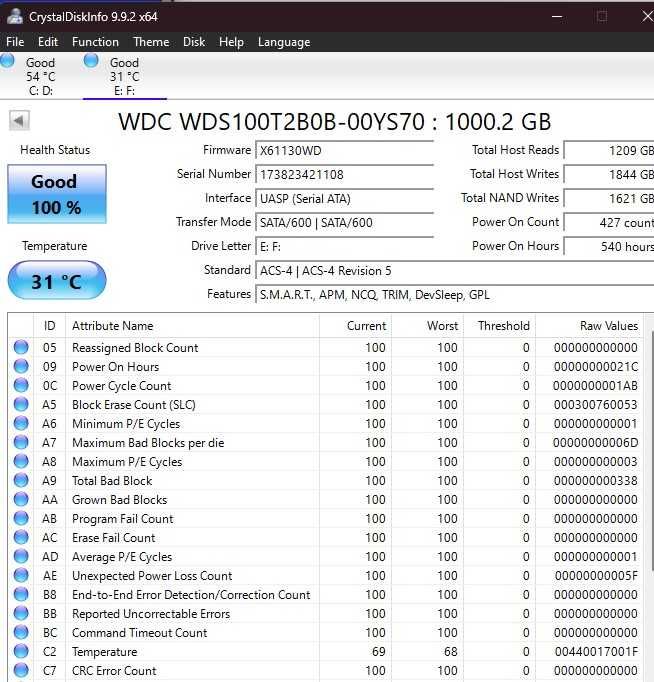The width and height of the screenshot is (654, 682).
Task: Click the Interface field UASP (Serial ATA)
Action: [x=344, y=198]
